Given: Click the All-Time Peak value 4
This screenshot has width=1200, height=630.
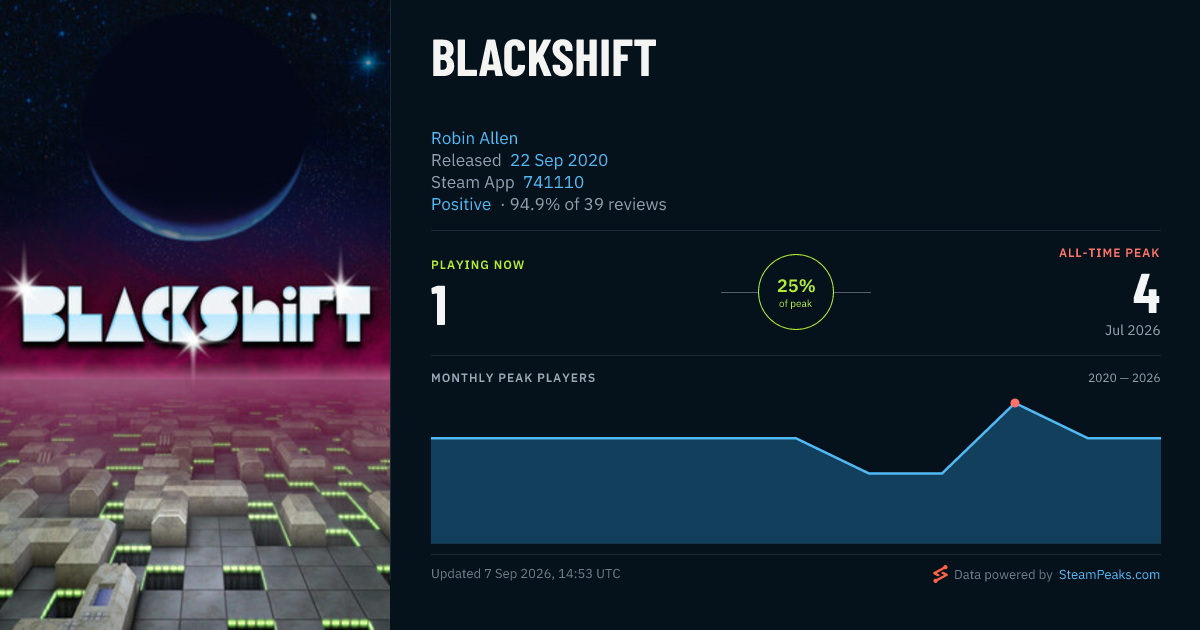Looking at the screenshot, I should (x=1146, y=292).
